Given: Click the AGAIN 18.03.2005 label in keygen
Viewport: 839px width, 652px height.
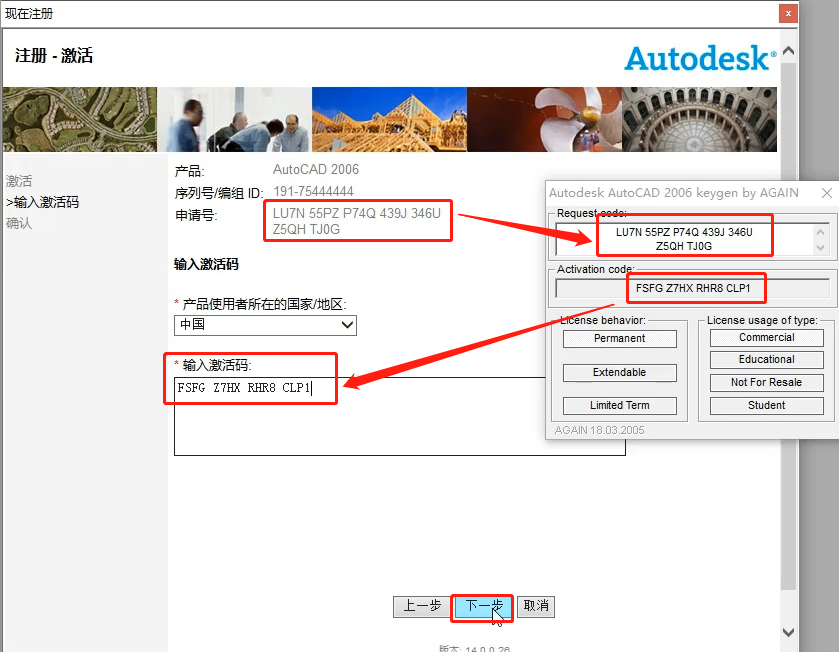Looking at the screenshot, I should click(599, 430).
